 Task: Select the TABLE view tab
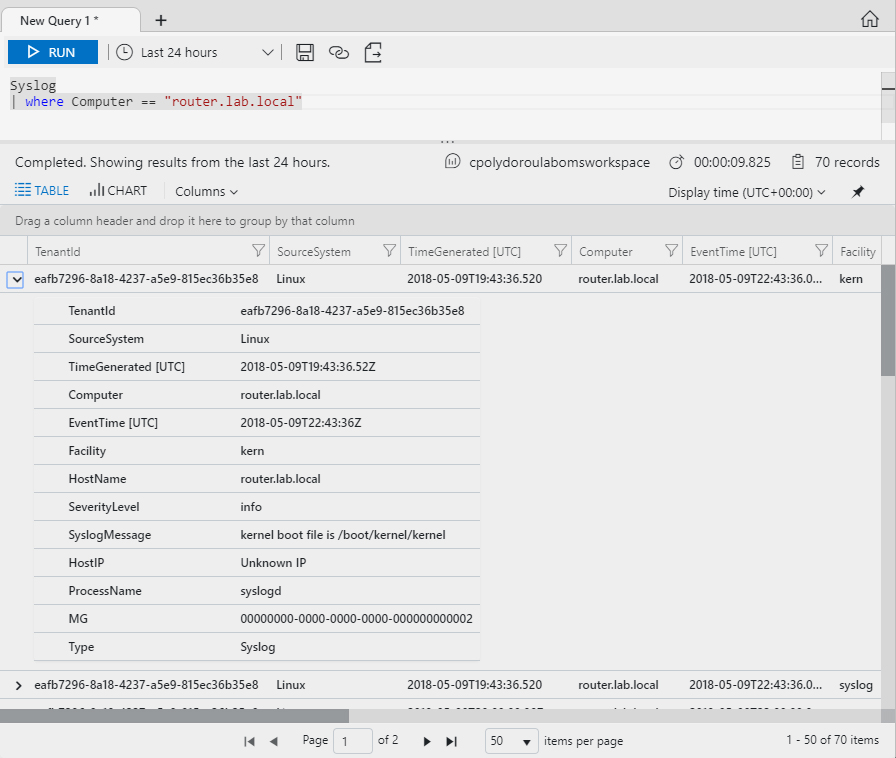coord(41,190)
